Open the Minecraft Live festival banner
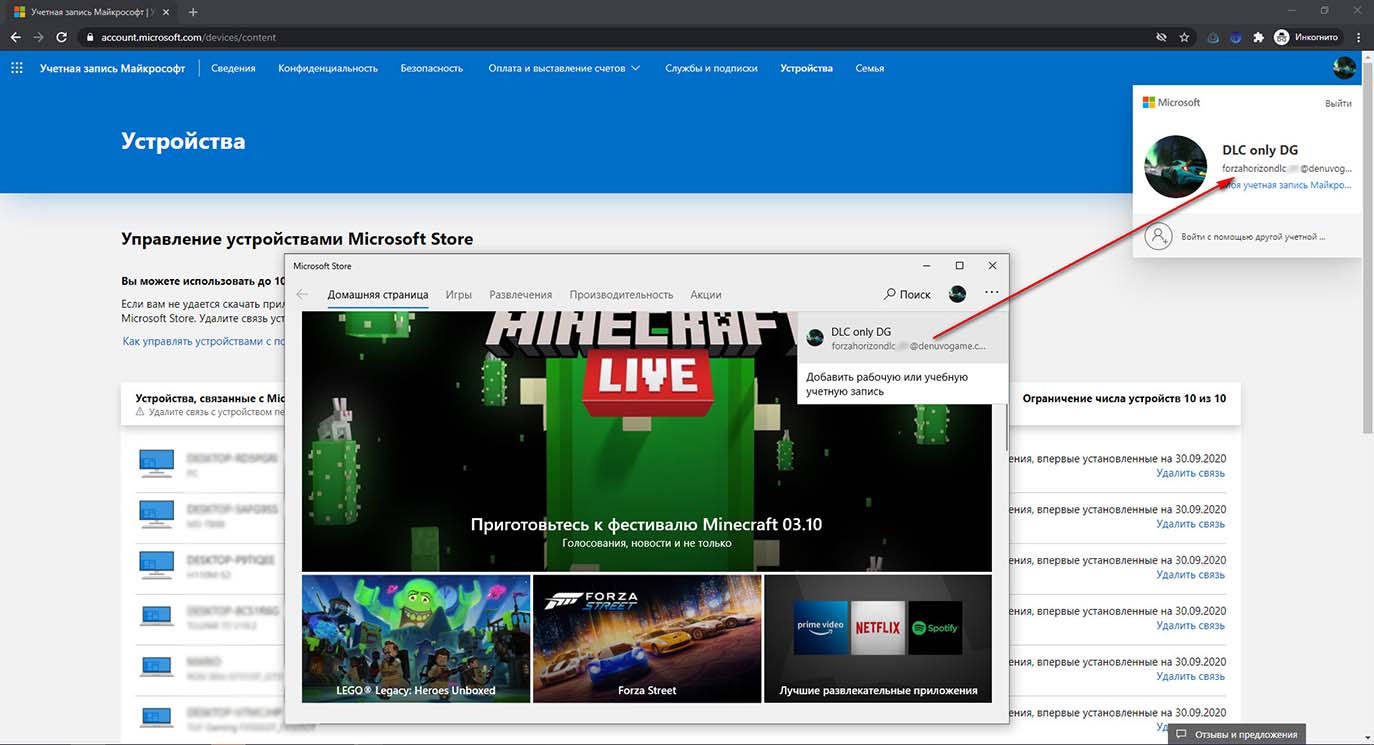This screenshot has width=1374, height=745. coord(646,441)
